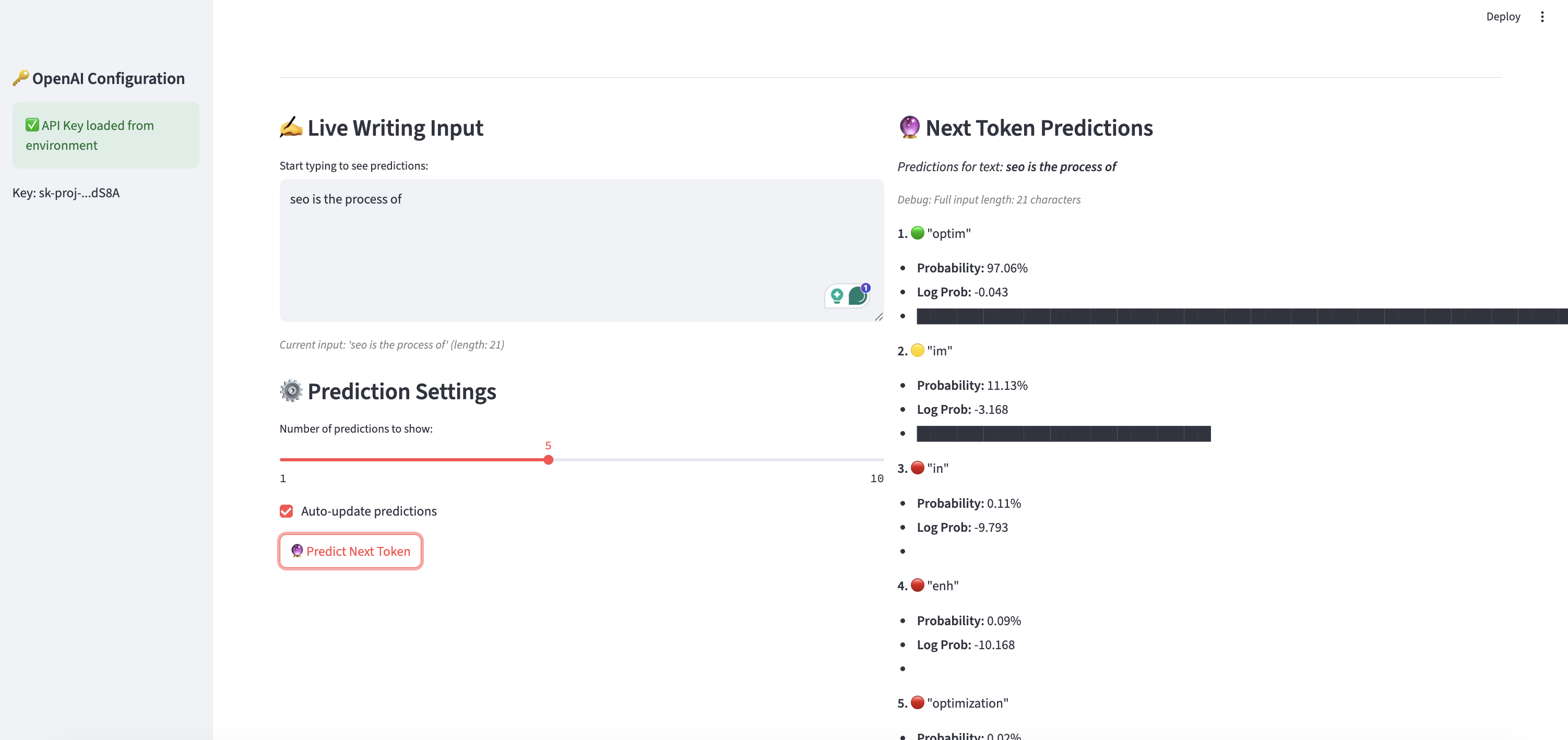Image resolution: width=1568 pixels, height=740 pixels.
Task: Click the Deploy button
Action: coord(1503,16)
